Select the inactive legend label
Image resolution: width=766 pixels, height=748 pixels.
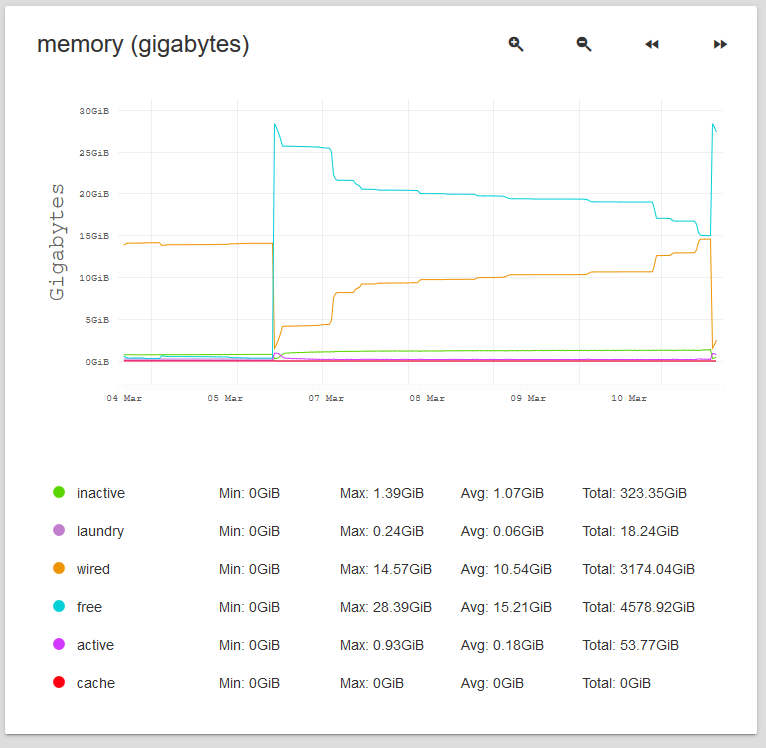point(101,493)
